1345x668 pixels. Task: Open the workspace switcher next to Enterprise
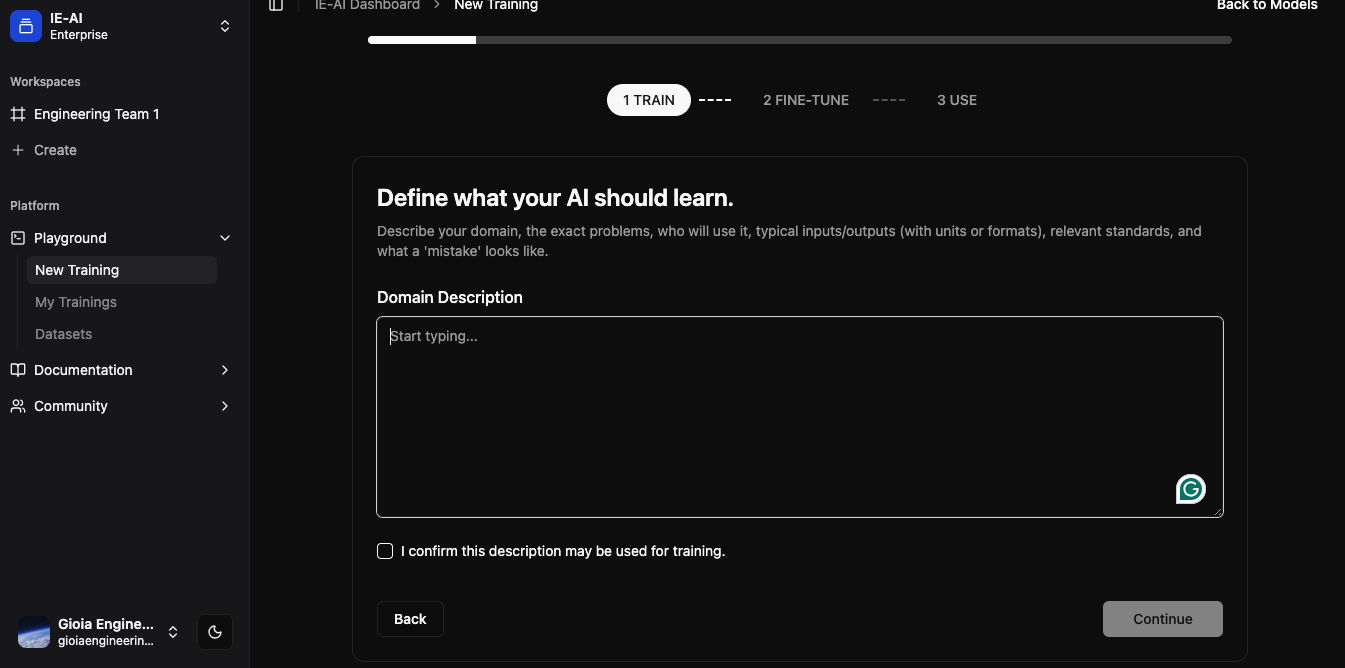coord(225,26)
